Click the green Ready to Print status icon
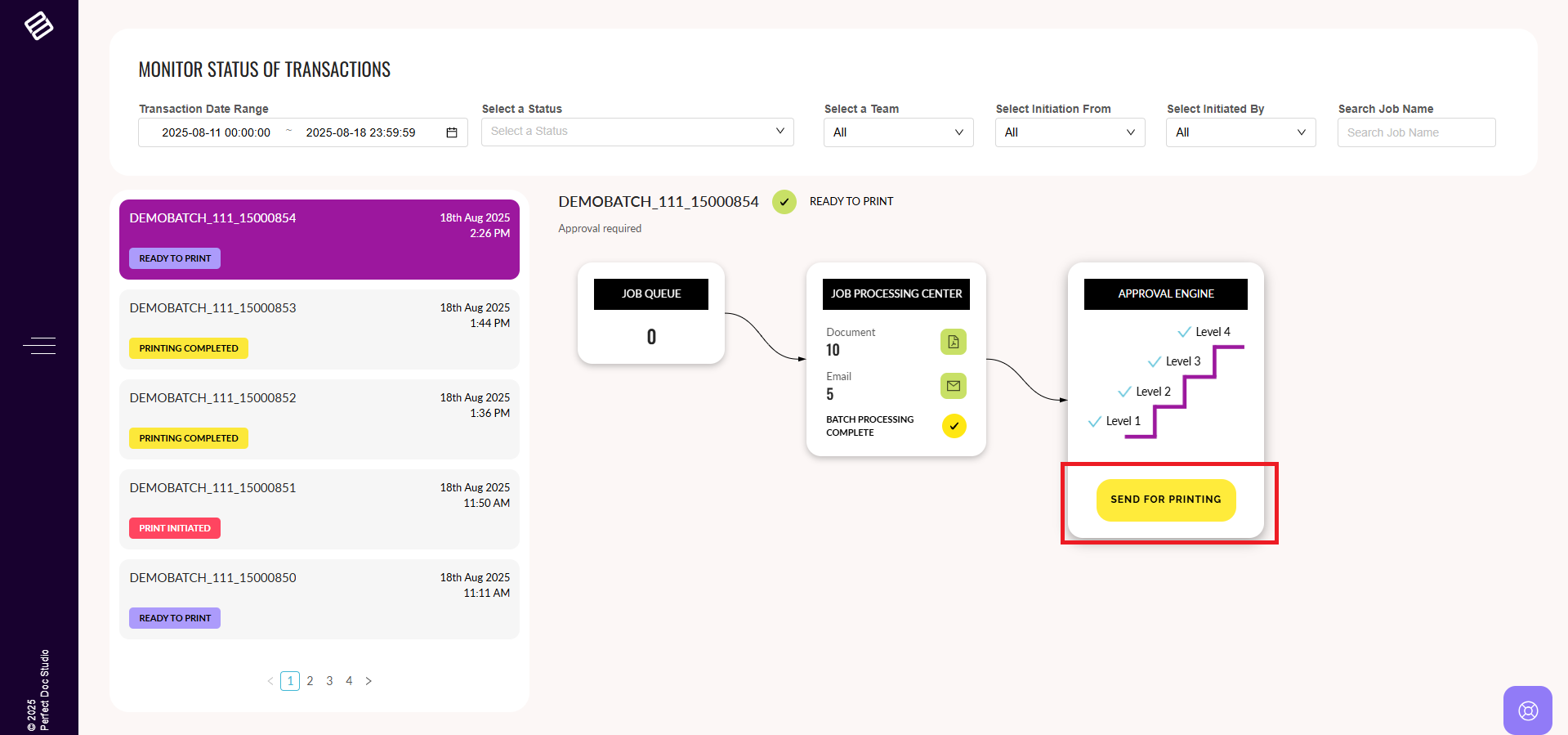Screen dimensions: 1568x735 click(x=784, y=202)
